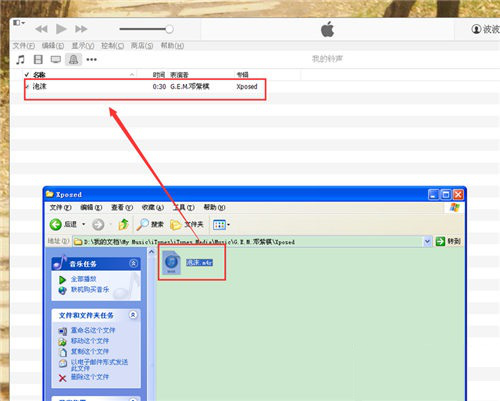
Task: Click 移动这个文件 link
Action: point(90,341)
